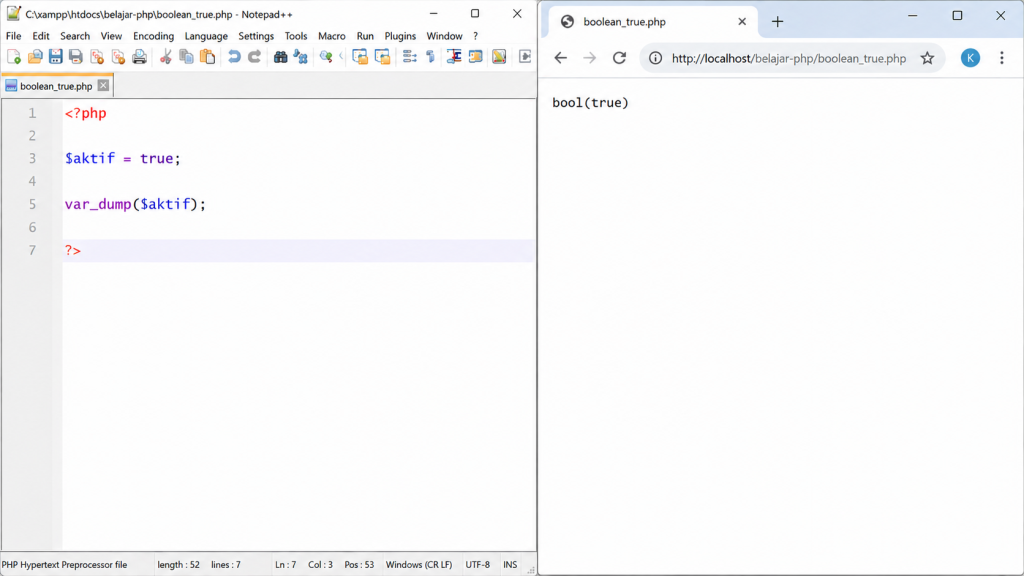The height and width of the screenshot is (576, 1024).
Task: Click line number 5 in the margin
Action: coord(32,204)
